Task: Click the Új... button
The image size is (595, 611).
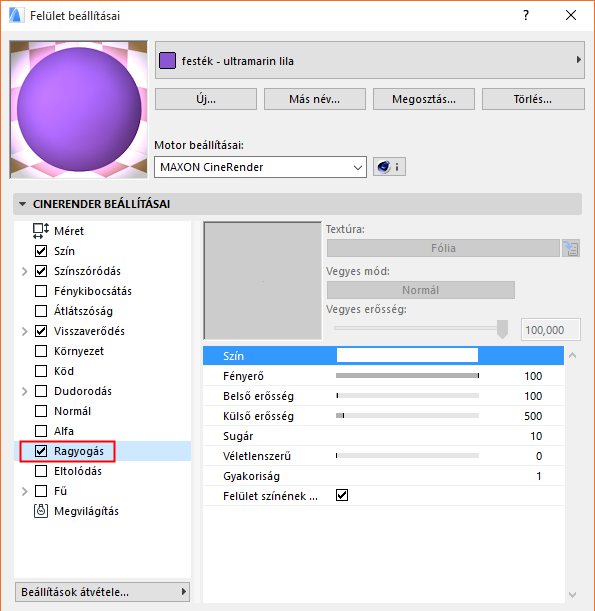Action: [x=206, y=99]
